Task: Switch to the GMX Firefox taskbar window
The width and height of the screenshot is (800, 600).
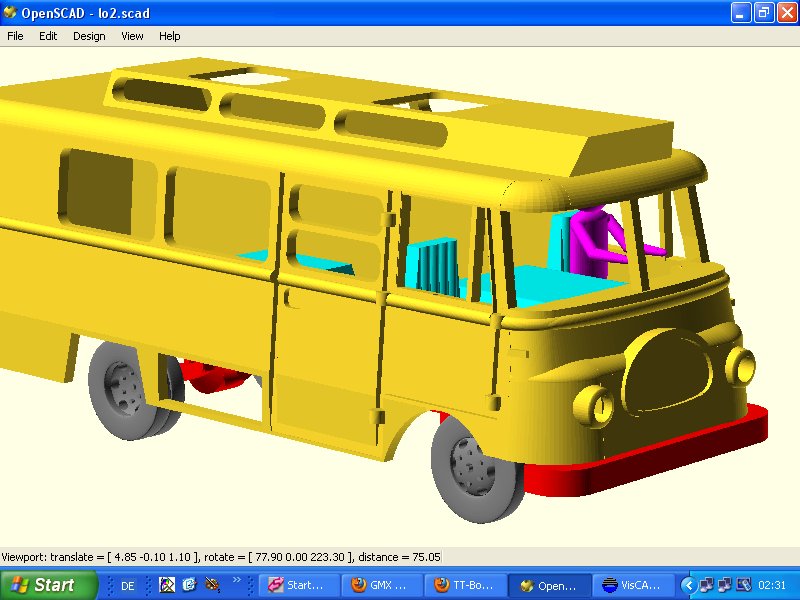Action: click(x=382, y=586)
